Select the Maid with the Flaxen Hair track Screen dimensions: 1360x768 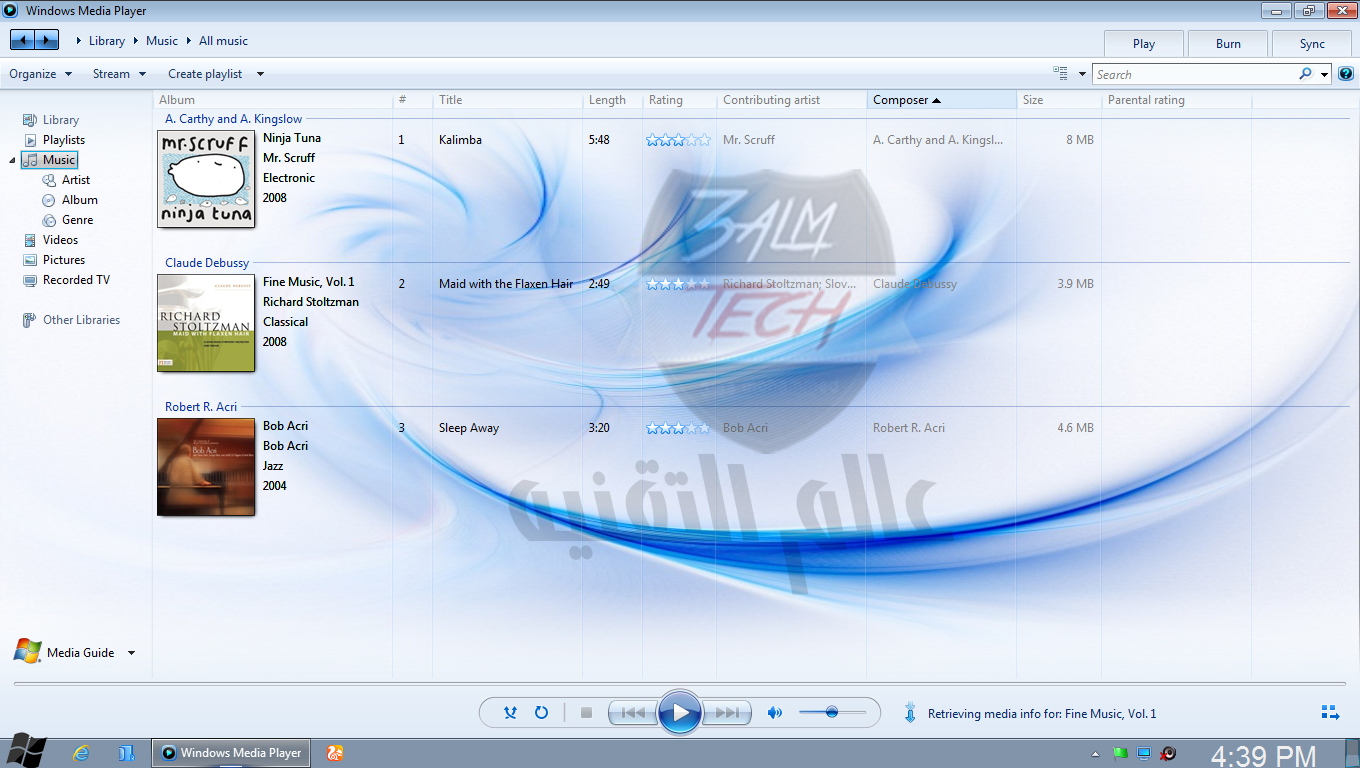[x=506, y=284]
